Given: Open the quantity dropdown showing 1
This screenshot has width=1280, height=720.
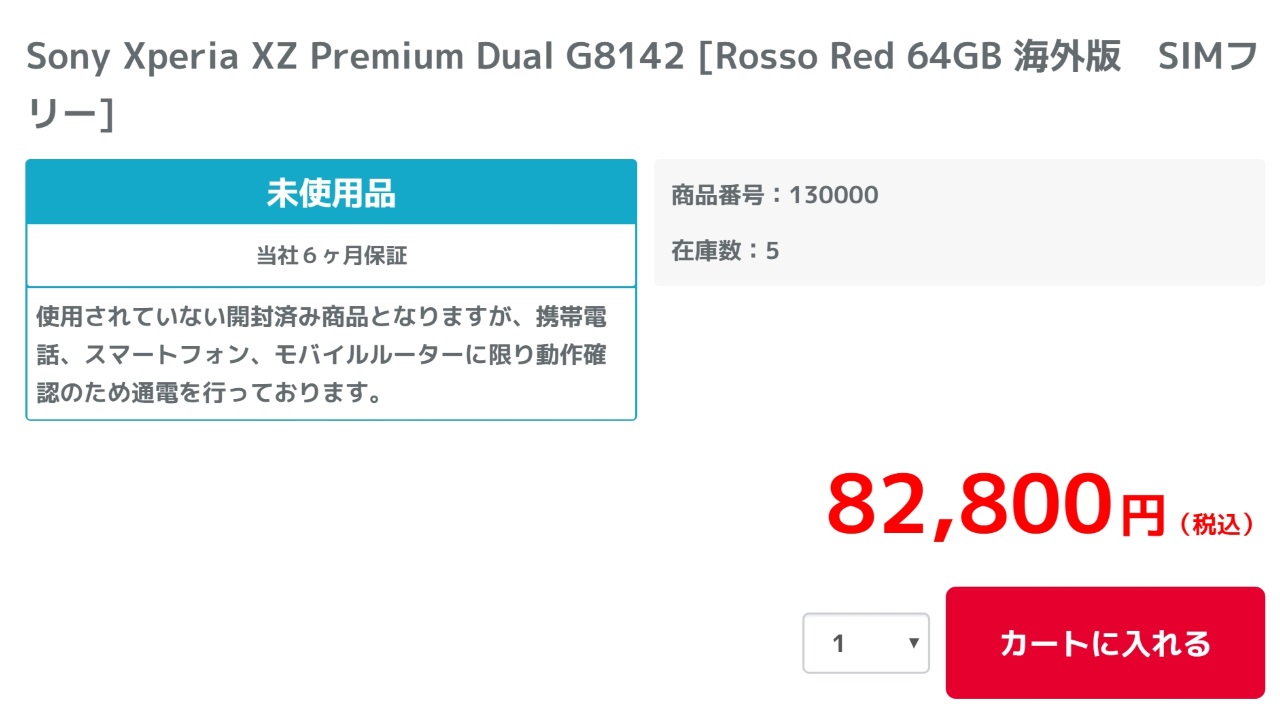Looking at the screenshot, I should click(x=865, y=643).
